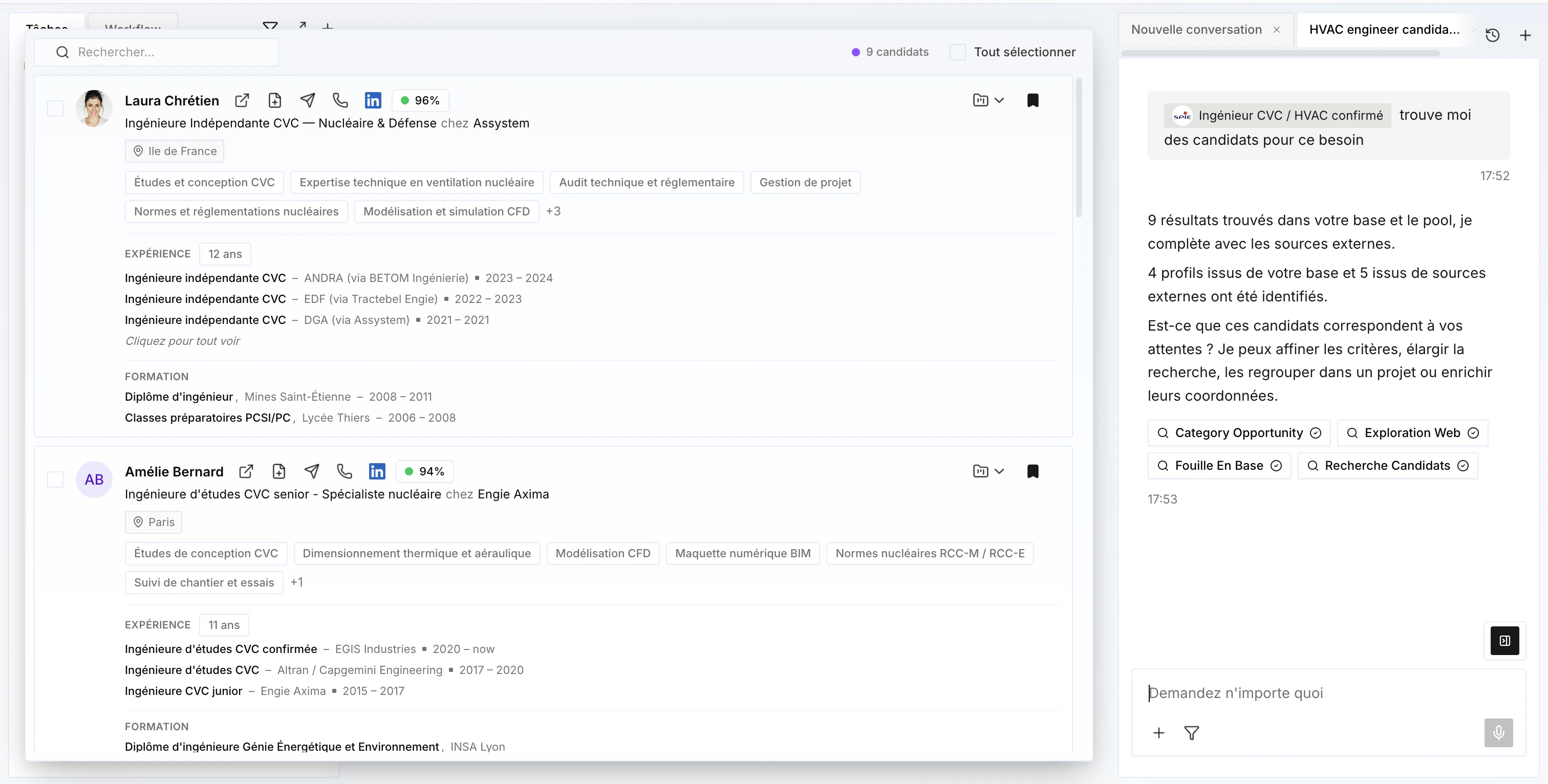Image resolution: width=1548 pixels, height=784 pixels.
Task: Click Amélie Bernard name link
Action: (x=174, y=472)
